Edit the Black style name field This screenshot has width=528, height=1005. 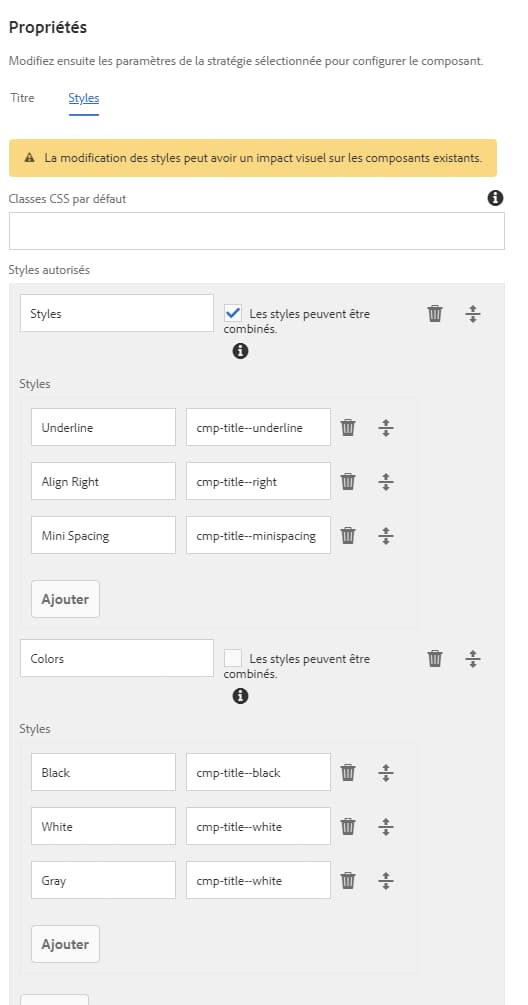pos(103,772)
